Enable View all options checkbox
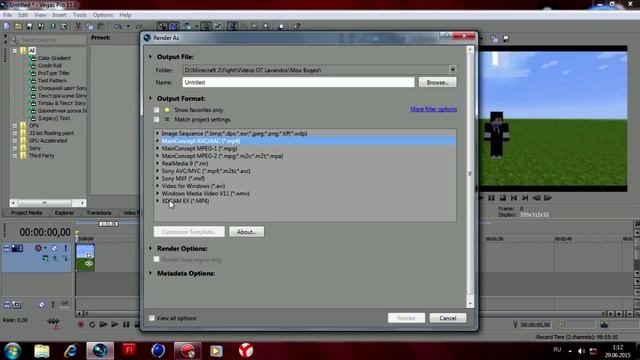 click(x=151, y=318)
